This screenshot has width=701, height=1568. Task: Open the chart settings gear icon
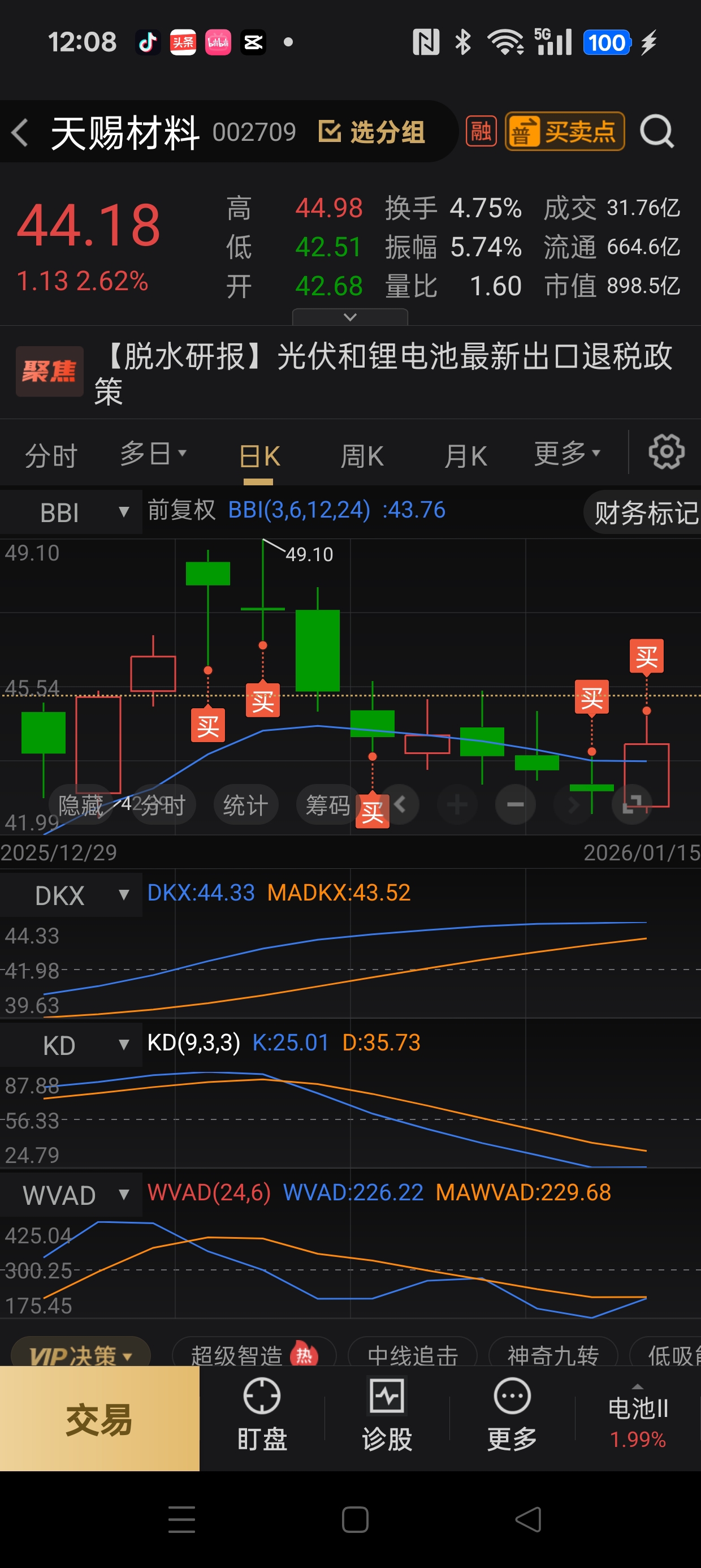(667, 451)
